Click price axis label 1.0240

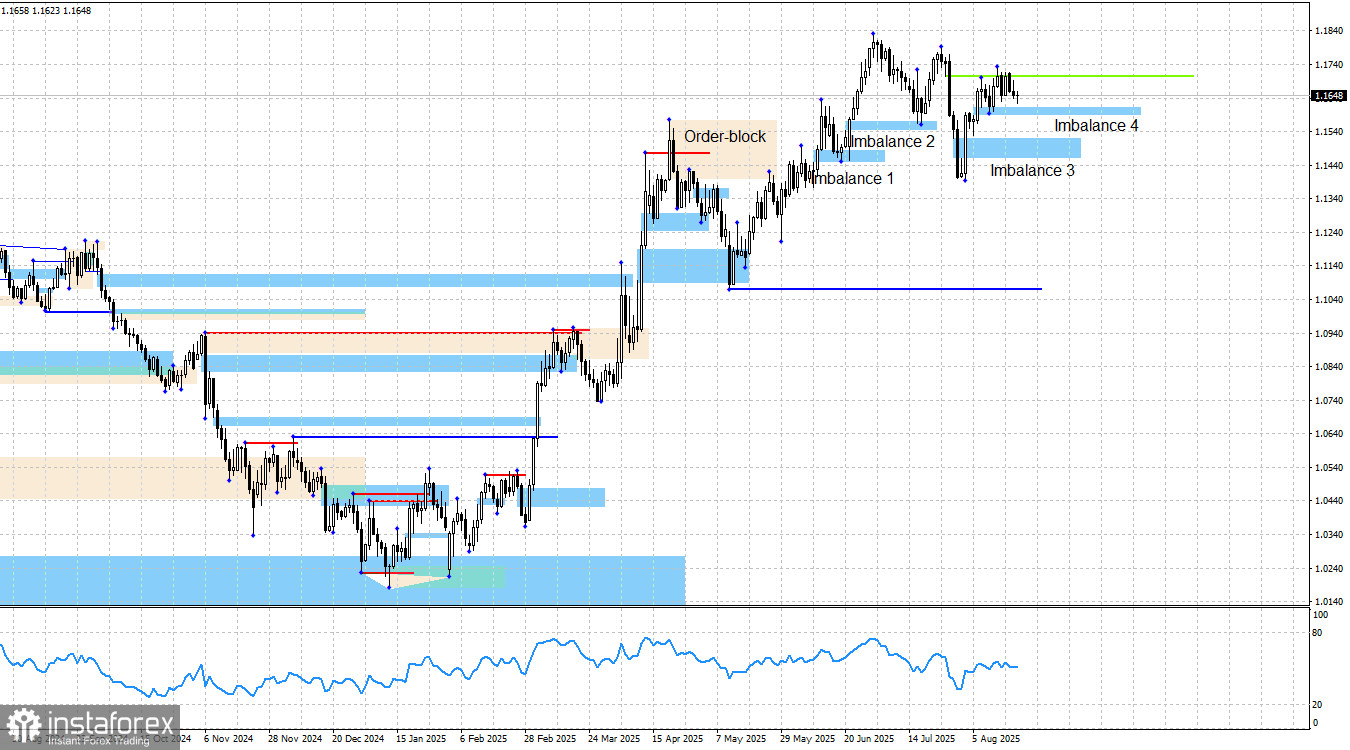click(x=1328, y=569)
